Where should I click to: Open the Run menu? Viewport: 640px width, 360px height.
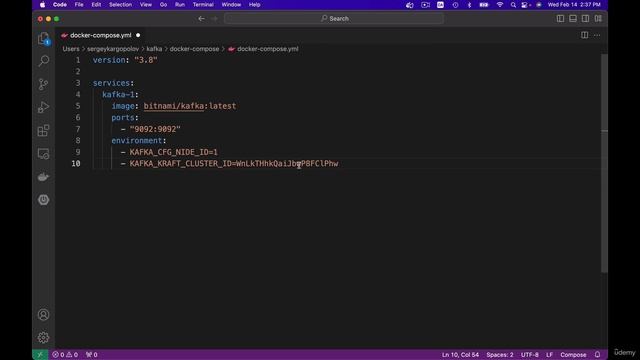(x=180, y=5)
